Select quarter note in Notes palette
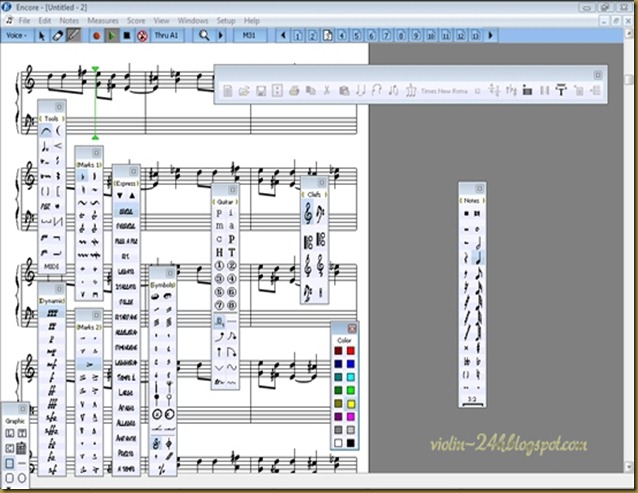This screenshot has height=493, width=638. point(479,258)
